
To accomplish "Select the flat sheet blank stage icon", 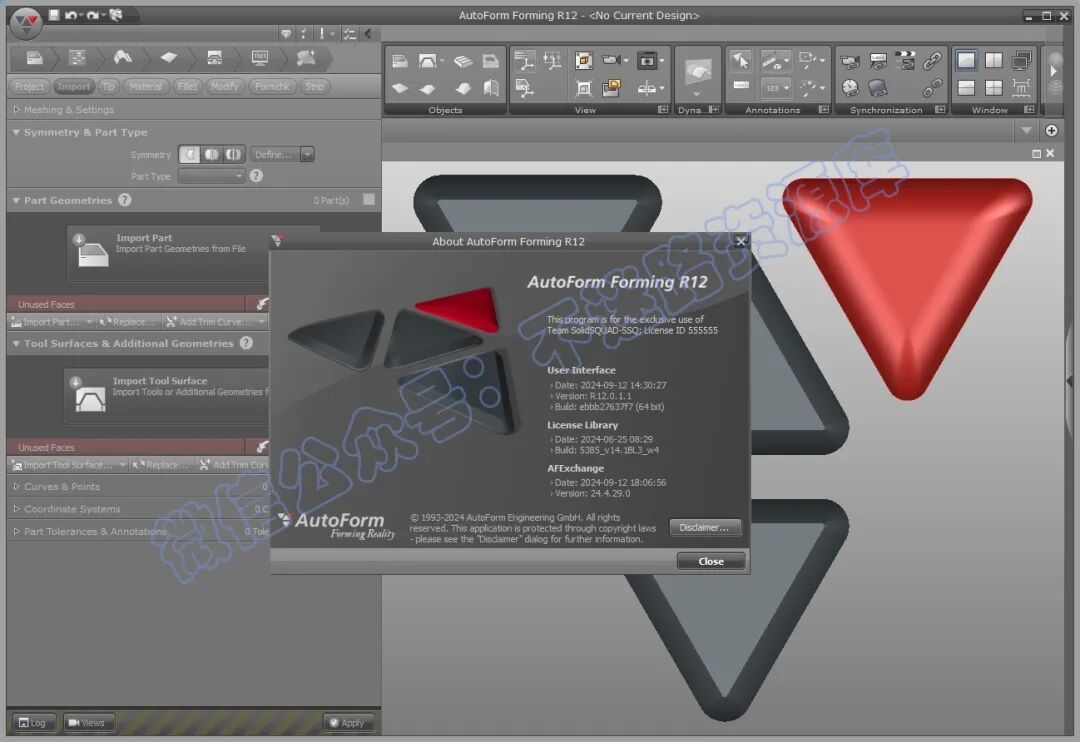I will pos(169,59).
